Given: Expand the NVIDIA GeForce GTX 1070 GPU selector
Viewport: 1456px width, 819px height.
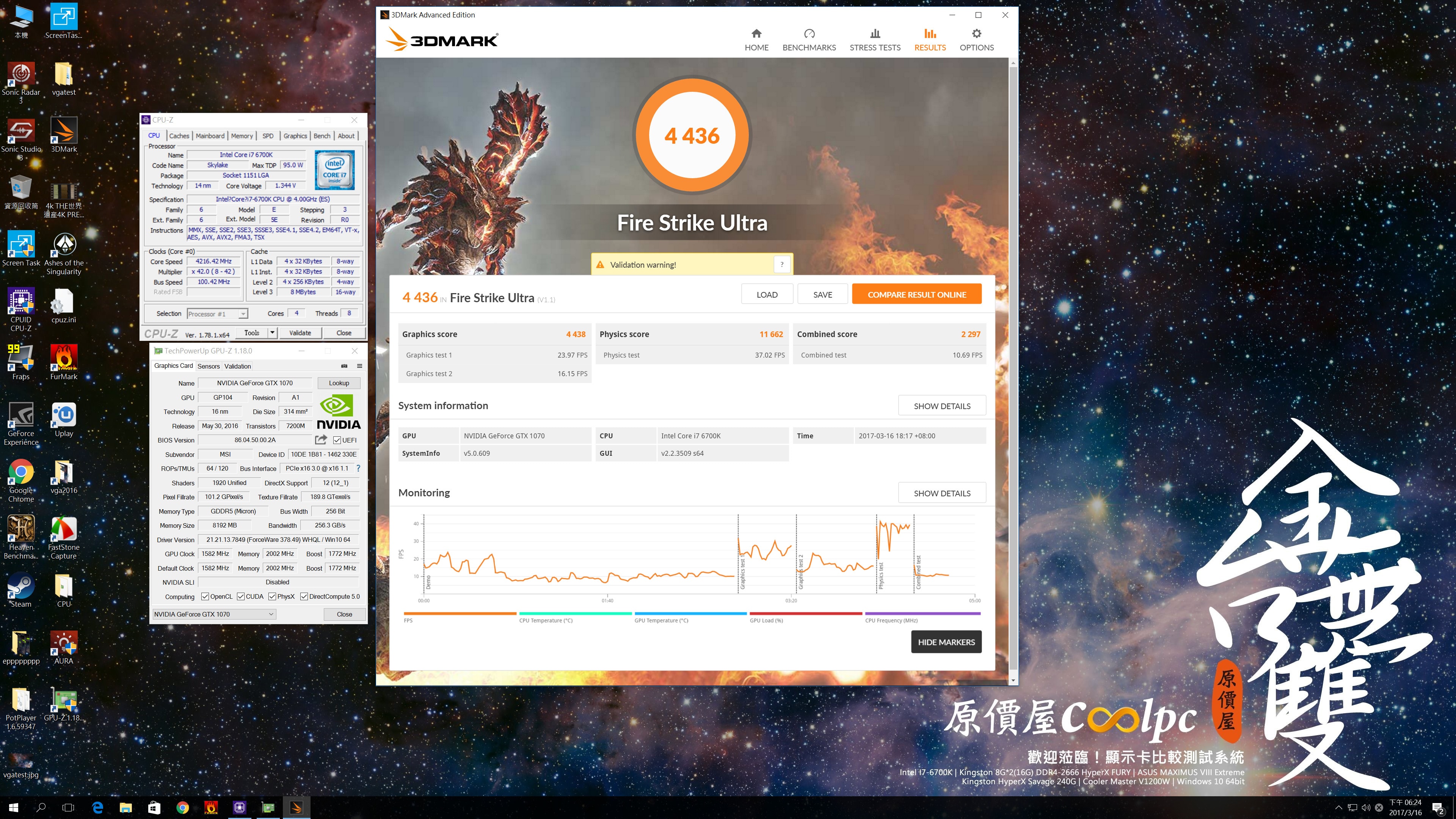Looking at the screenshot, I should pyautogui.click(x=214, y=614).
